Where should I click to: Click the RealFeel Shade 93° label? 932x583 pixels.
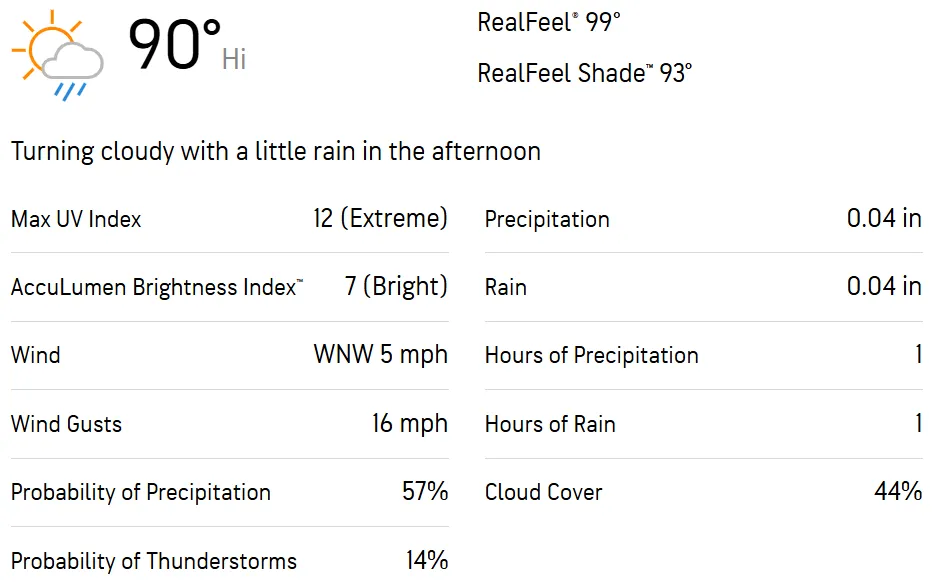[x=585, y=73]
